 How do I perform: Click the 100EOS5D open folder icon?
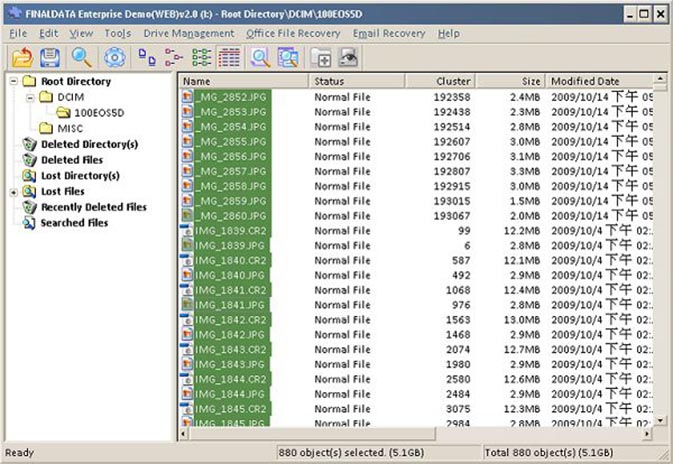[x=64, y=113]
